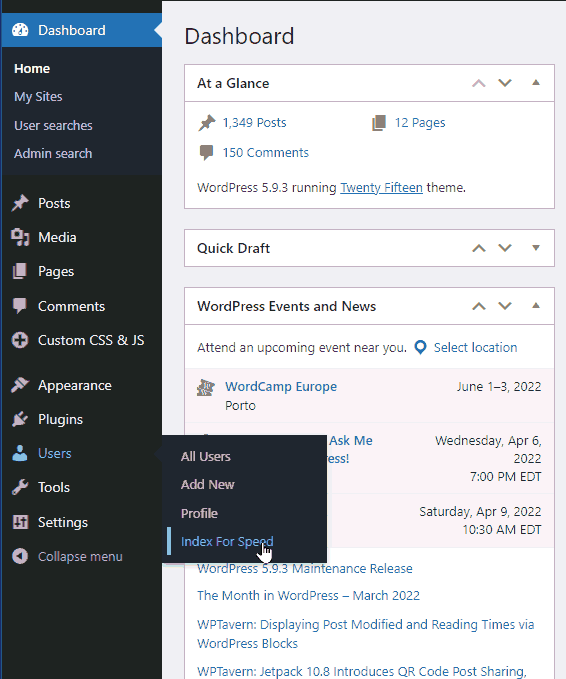566x679 pixels.
Task: Select Add New in Users flyout
Action: click(x=207, y=485)
